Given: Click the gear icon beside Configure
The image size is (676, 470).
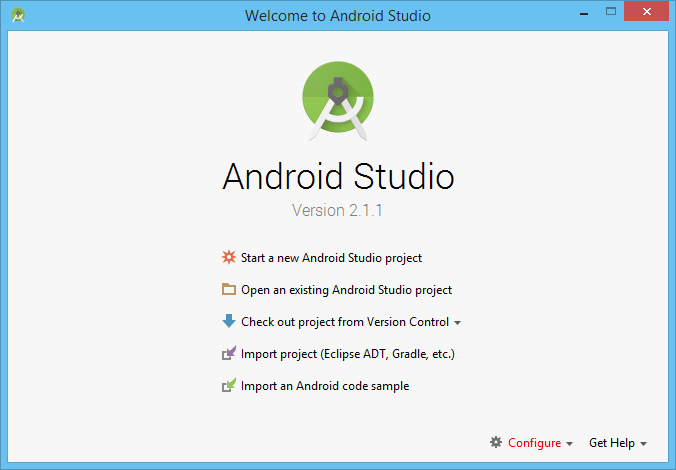Looking at the screenshot, I should 496,442.
